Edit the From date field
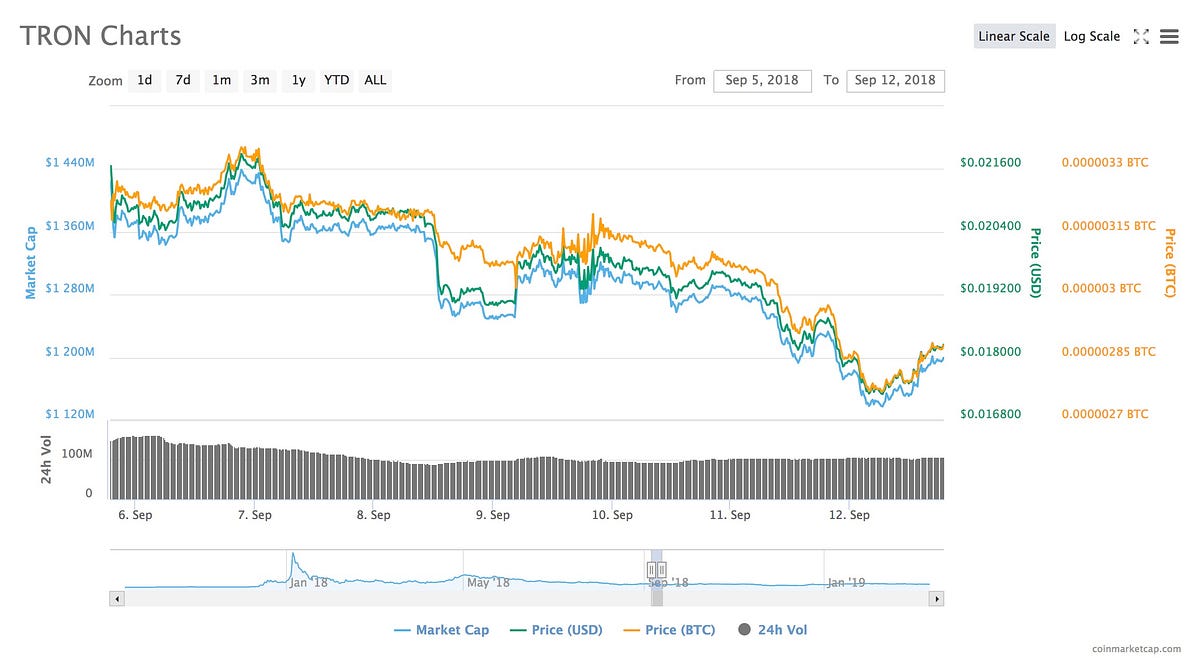 tap(762, 80)
